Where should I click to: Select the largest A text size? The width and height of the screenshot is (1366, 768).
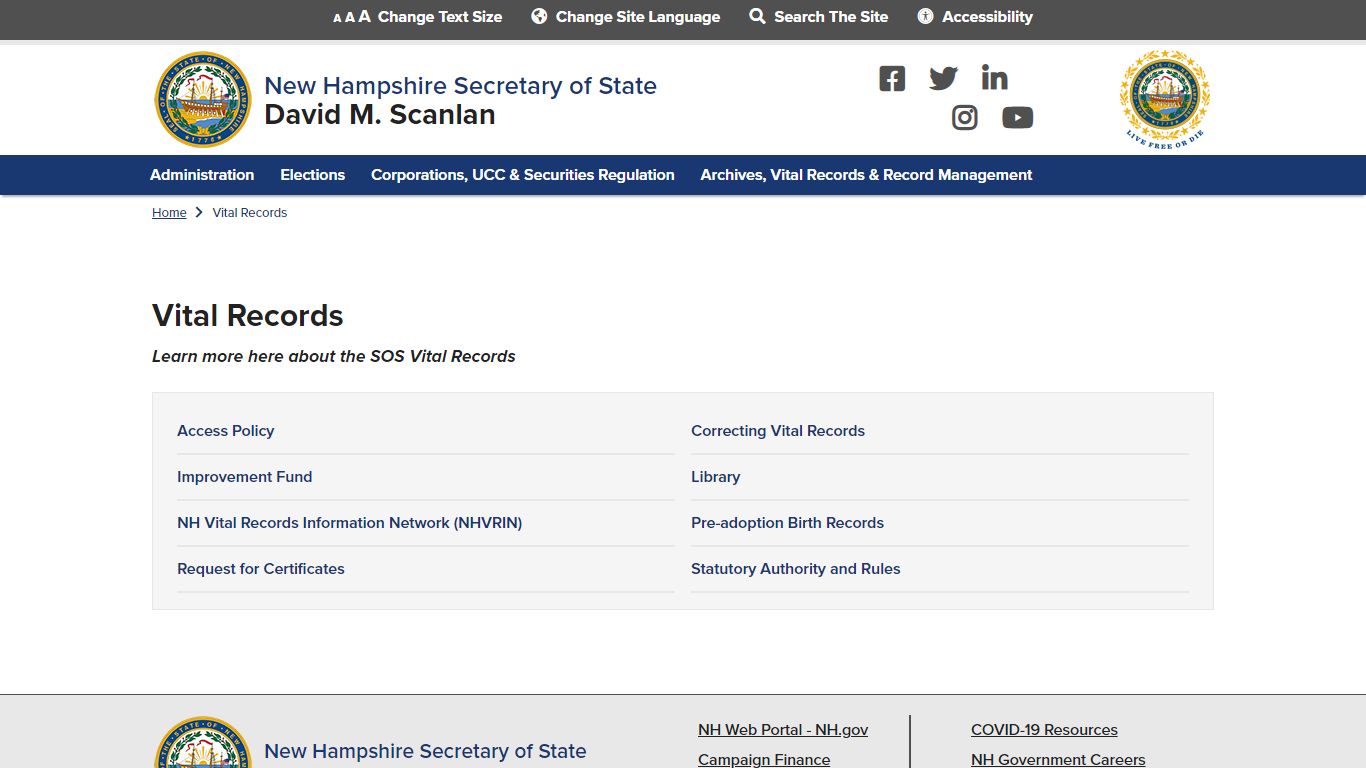(x=364, y=16)
